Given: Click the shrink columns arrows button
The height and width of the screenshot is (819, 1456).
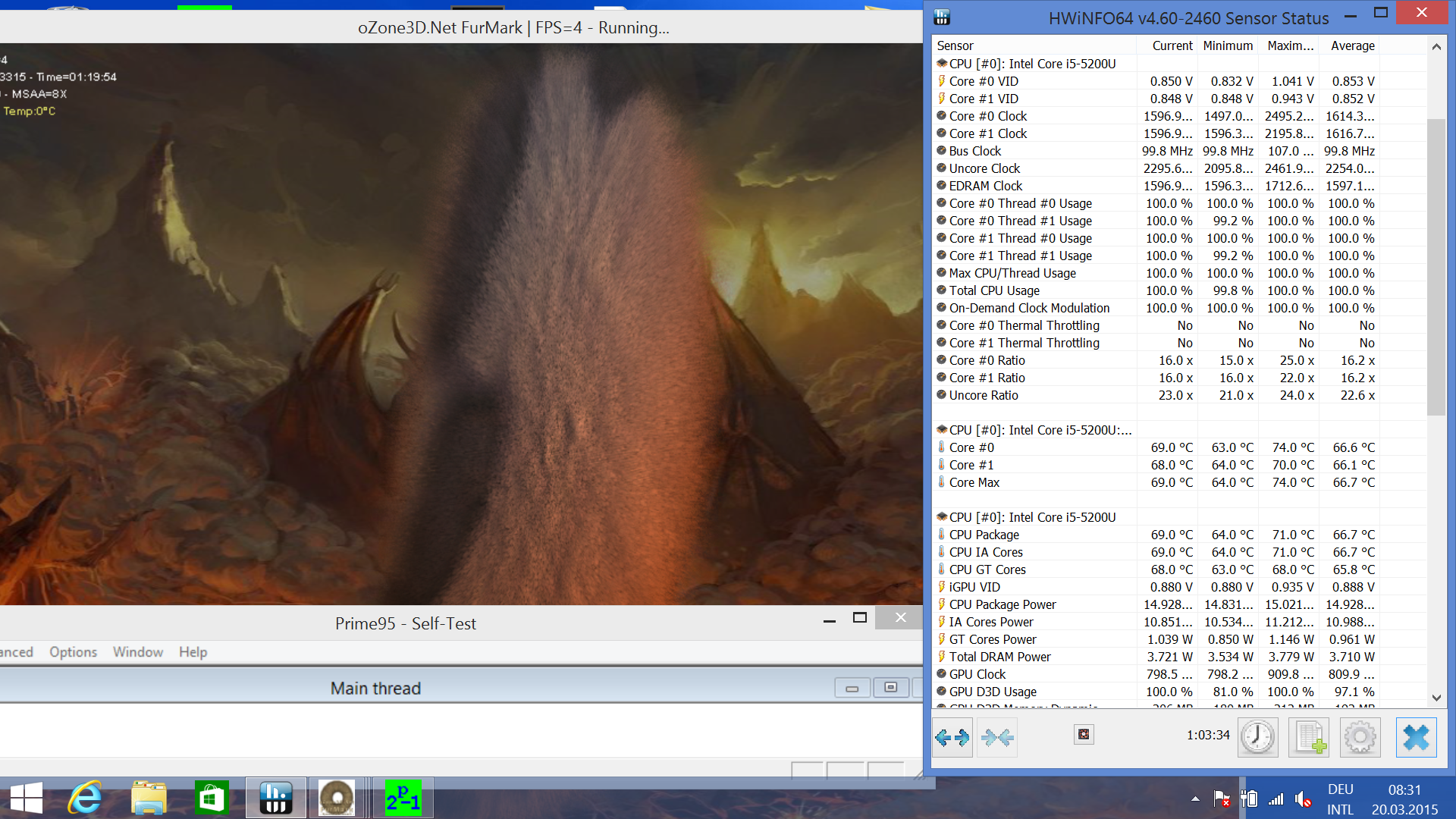Looking at the screenshot, I should [996, 737].
